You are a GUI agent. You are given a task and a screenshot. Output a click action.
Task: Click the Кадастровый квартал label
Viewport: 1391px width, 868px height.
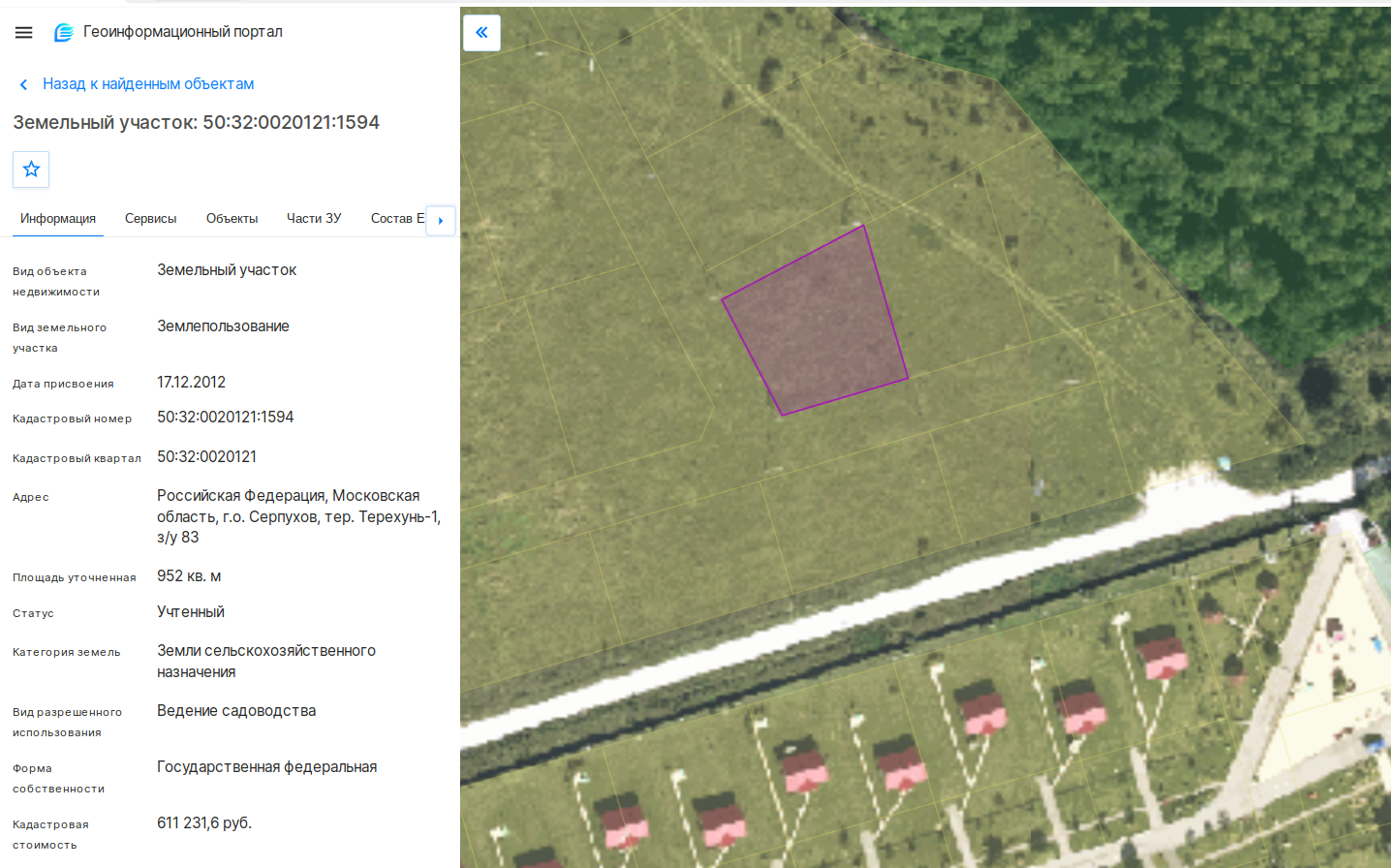click(x=77, y=458)
